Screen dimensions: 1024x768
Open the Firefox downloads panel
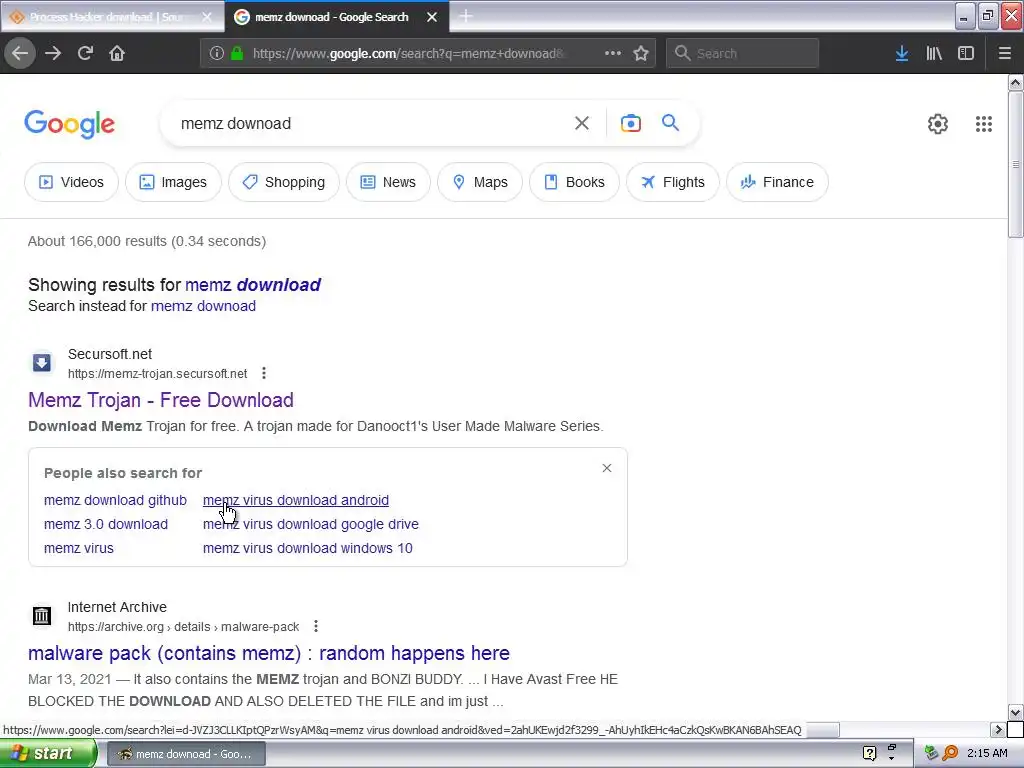pos(902,54)
